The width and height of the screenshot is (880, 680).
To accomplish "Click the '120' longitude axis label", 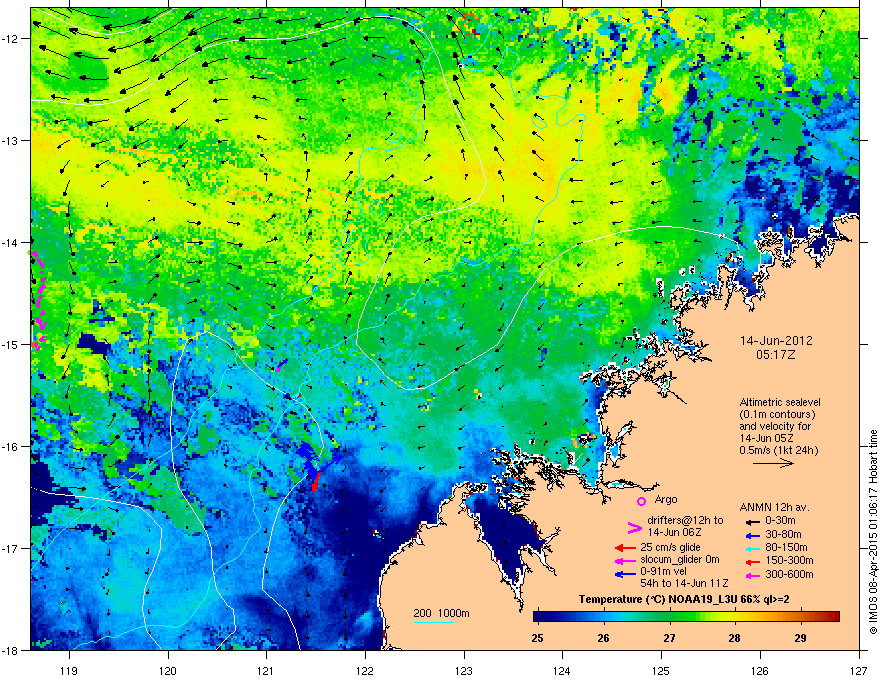I will point(168,670).
